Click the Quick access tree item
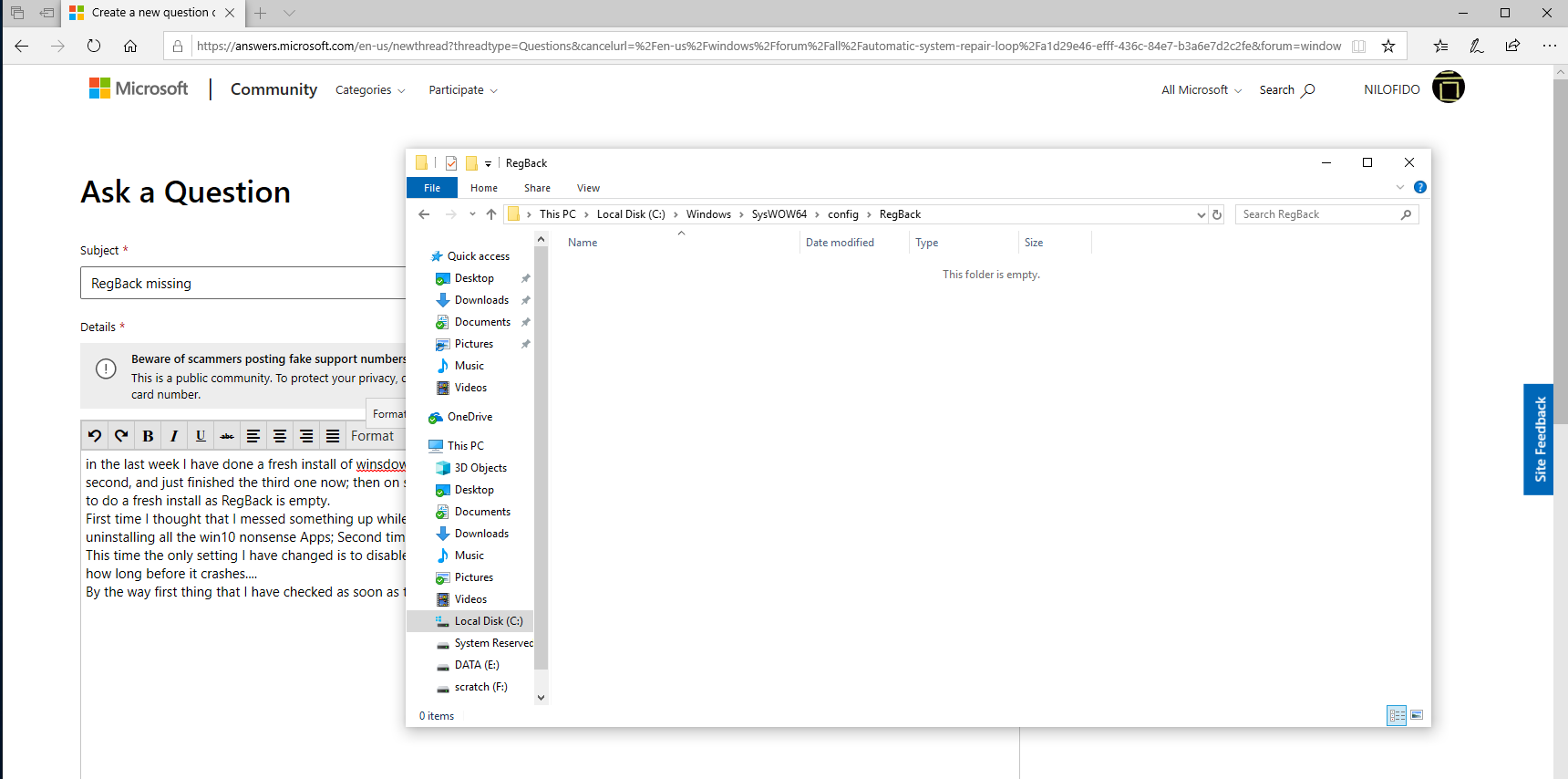Screen dimensions: 1568x779 click(x=479, y=256)
